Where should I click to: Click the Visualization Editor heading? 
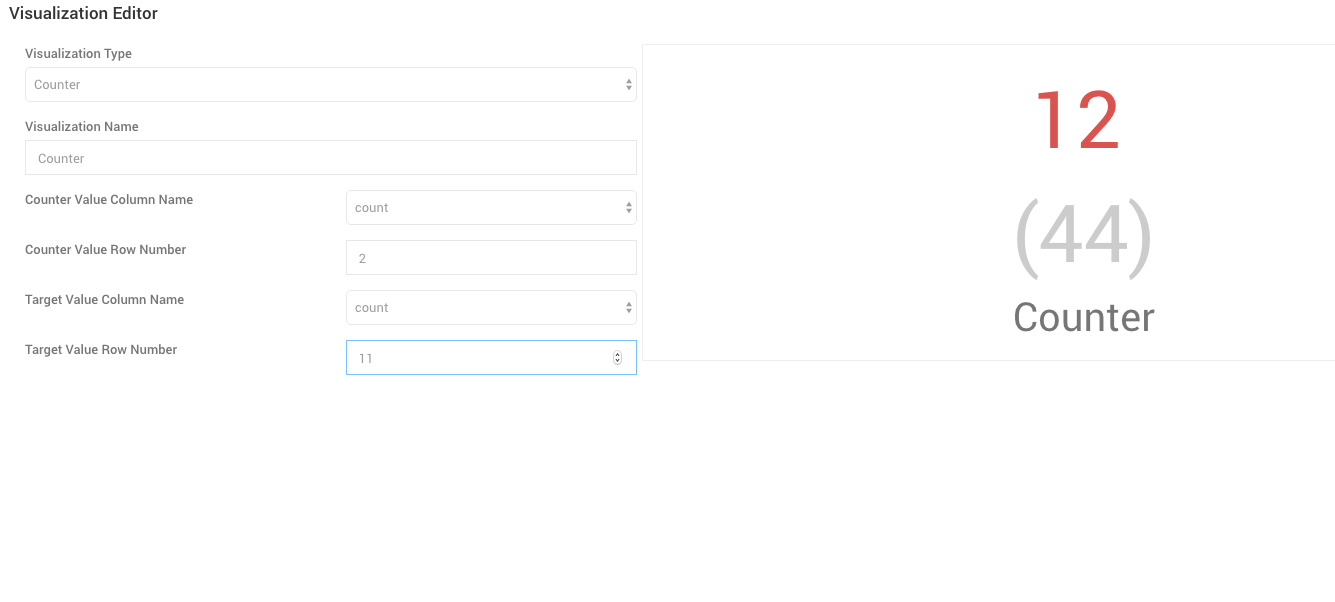[83, 14]
